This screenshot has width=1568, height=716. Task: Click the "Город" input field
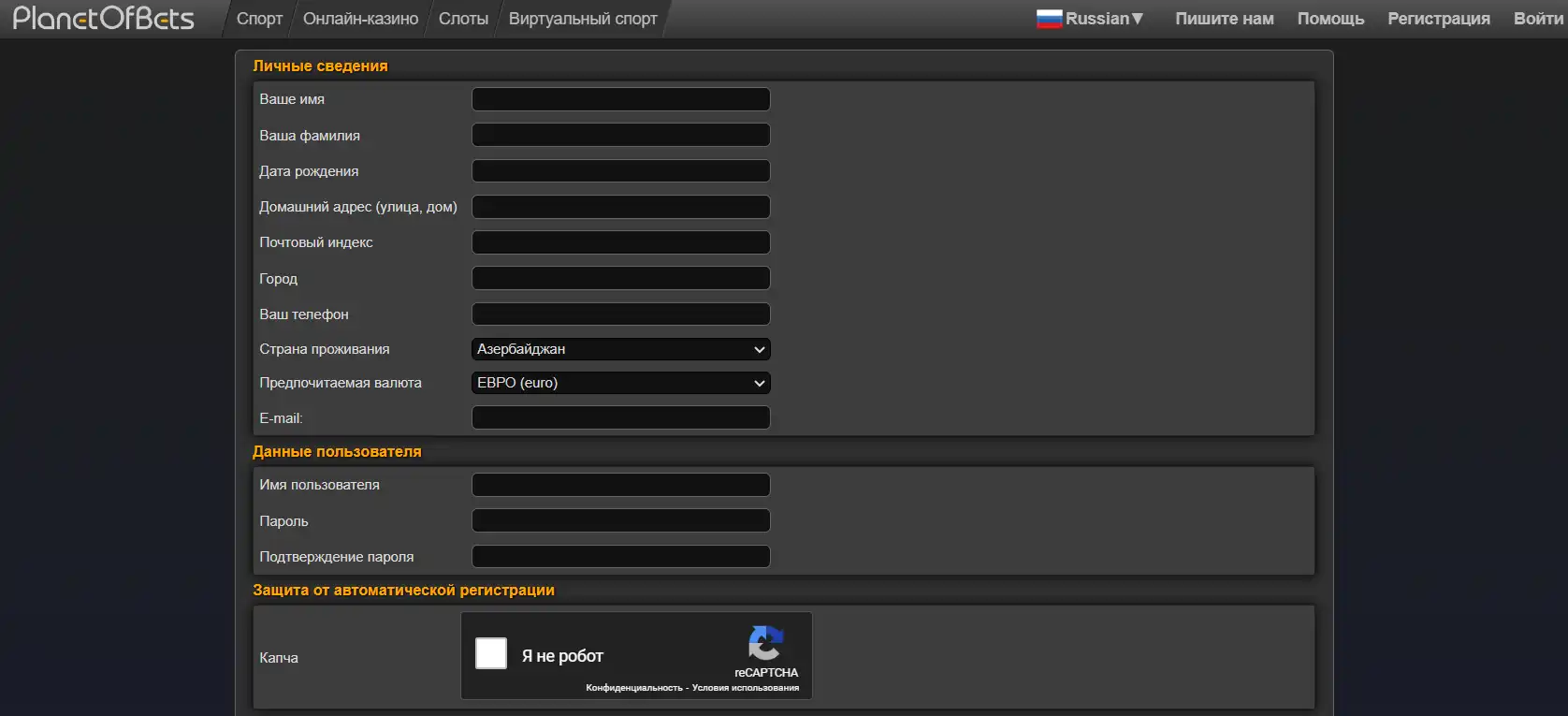(621, 278)
